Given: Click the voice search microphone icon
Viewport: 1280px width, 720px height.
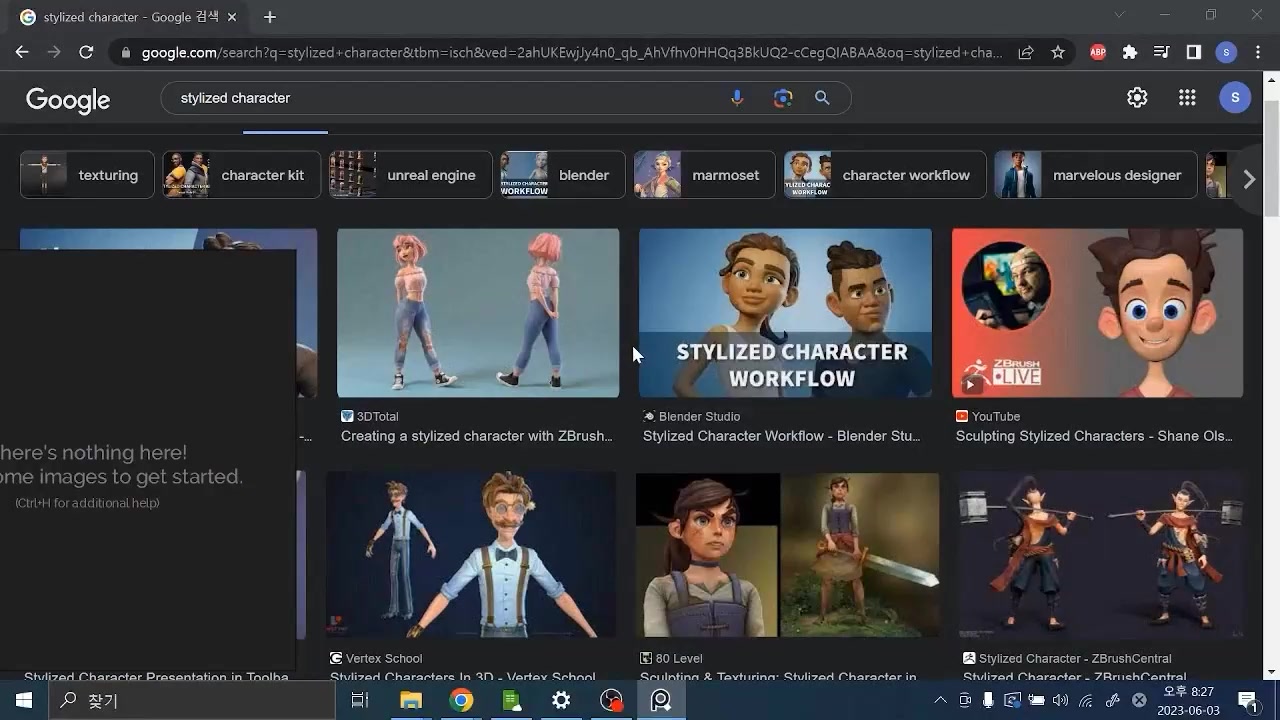Looking at the screenshot, I should point(737,98).
